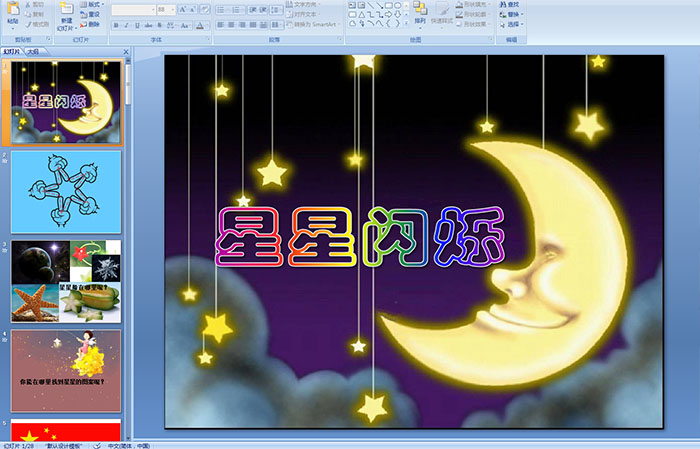The width and height of the screenshot is (700, 449).
Task: Switch to the Outline (大纲) pane tab
Action: click(x=33, y=52)
